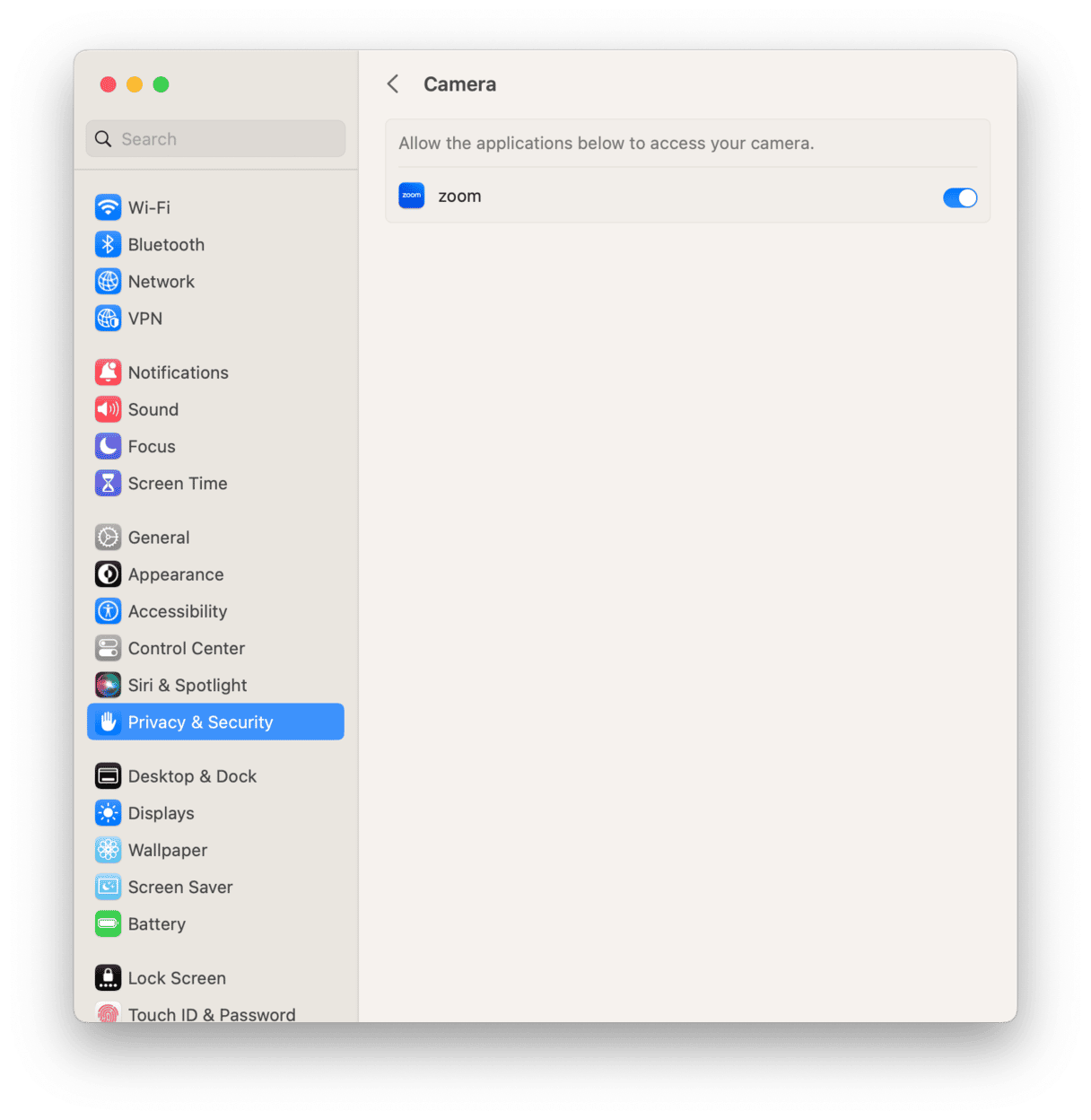Close the System Settings window
Image resolution: width=1091 pixels, height=1120 pixels.
(x=108, y=84)
